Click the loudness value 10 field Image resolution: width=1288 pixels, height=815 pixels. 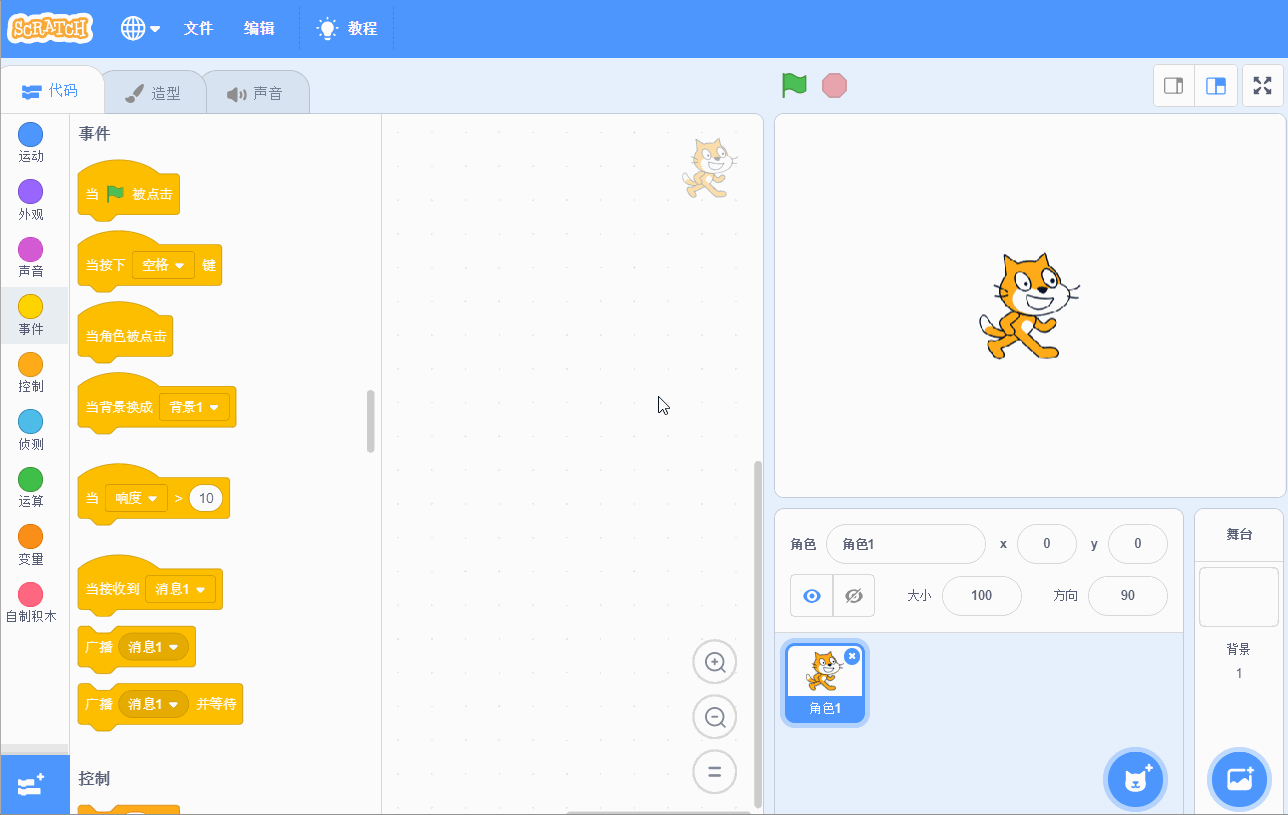click(x=206, y=497)
